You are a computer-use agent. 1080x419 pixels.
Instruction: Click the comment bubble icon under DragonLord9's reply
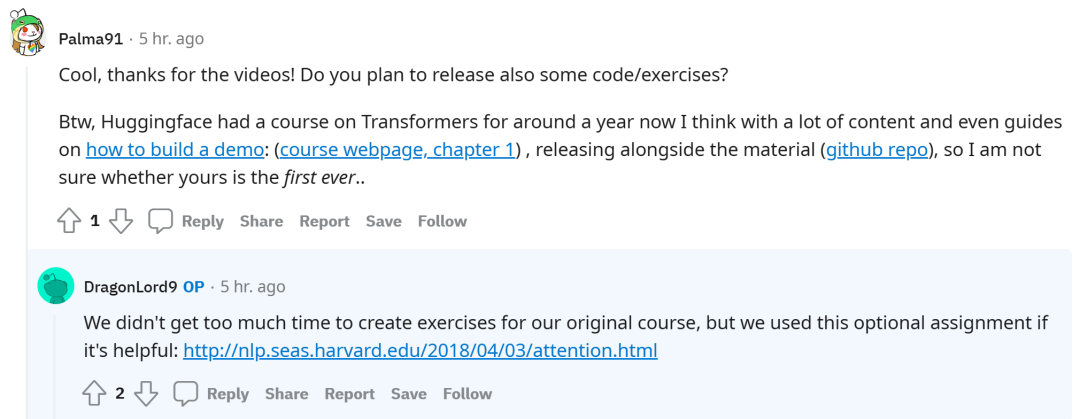coord(186,393)
